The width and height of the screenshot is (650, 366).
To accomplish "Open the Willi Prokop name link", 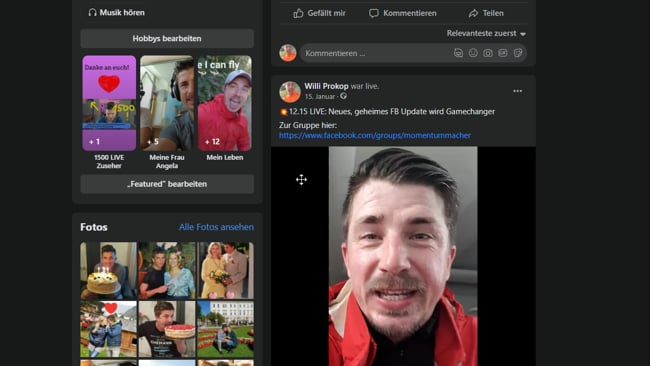I will 326,86.
